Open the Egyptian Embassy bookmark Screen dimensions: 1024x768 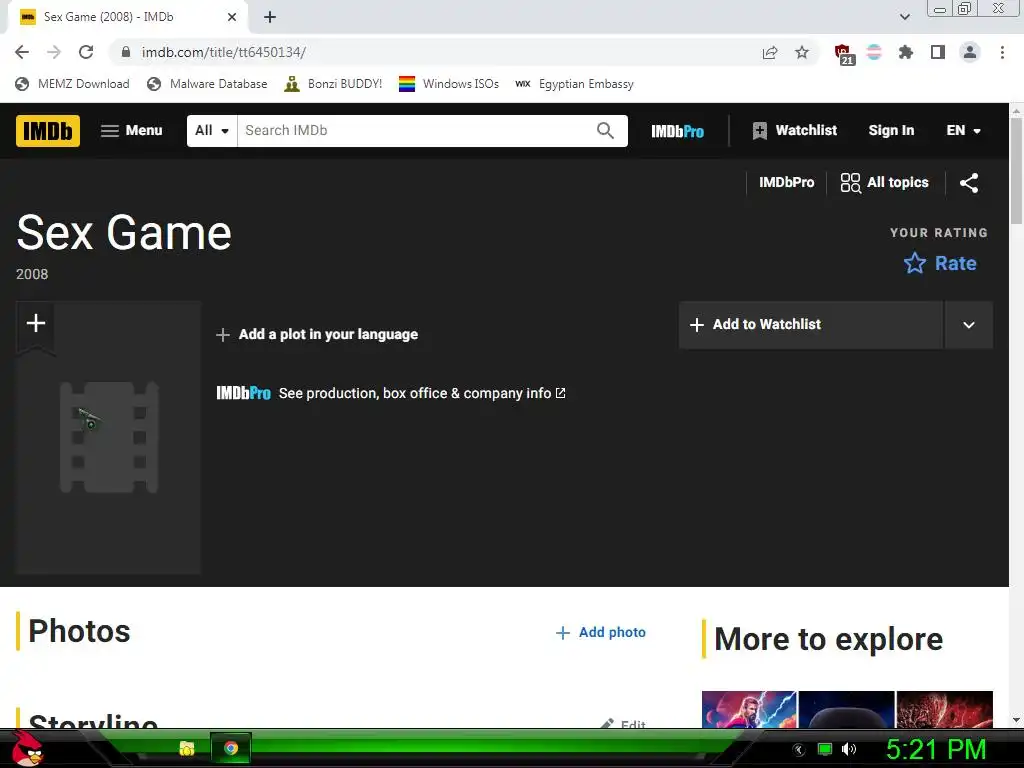click(575, 84)
